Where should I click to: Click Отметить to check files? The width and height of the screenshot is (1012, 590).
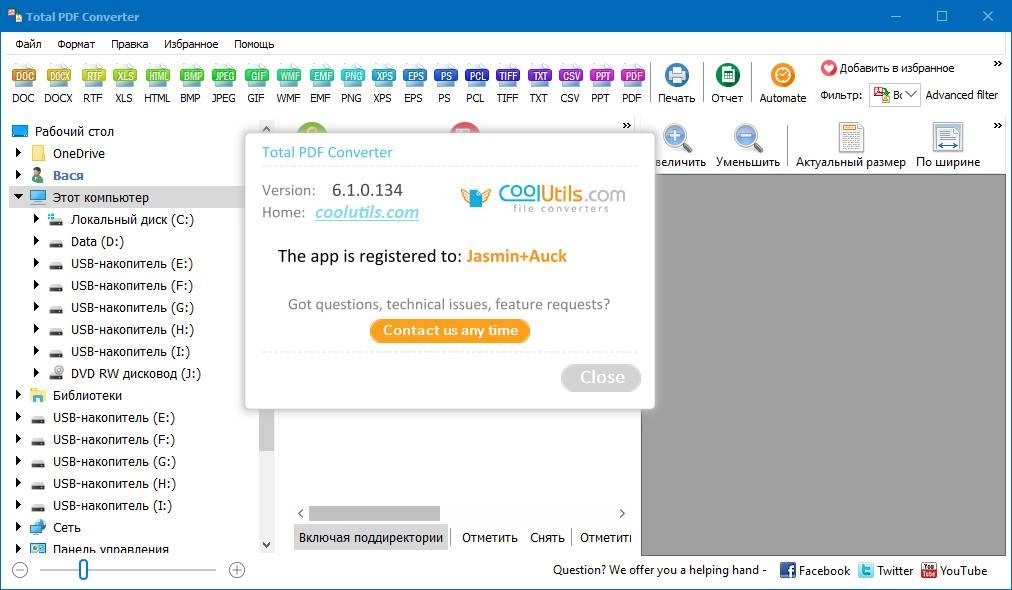tap(490, 538)
